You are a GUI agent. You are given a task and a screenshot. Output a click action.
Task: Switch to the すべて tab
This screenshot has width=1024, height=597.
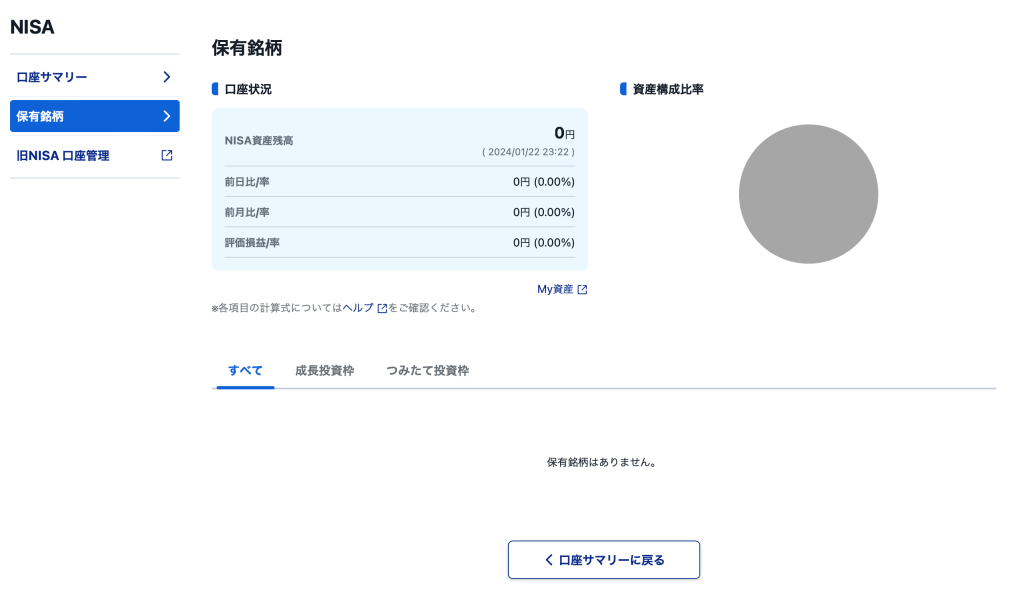245,370
